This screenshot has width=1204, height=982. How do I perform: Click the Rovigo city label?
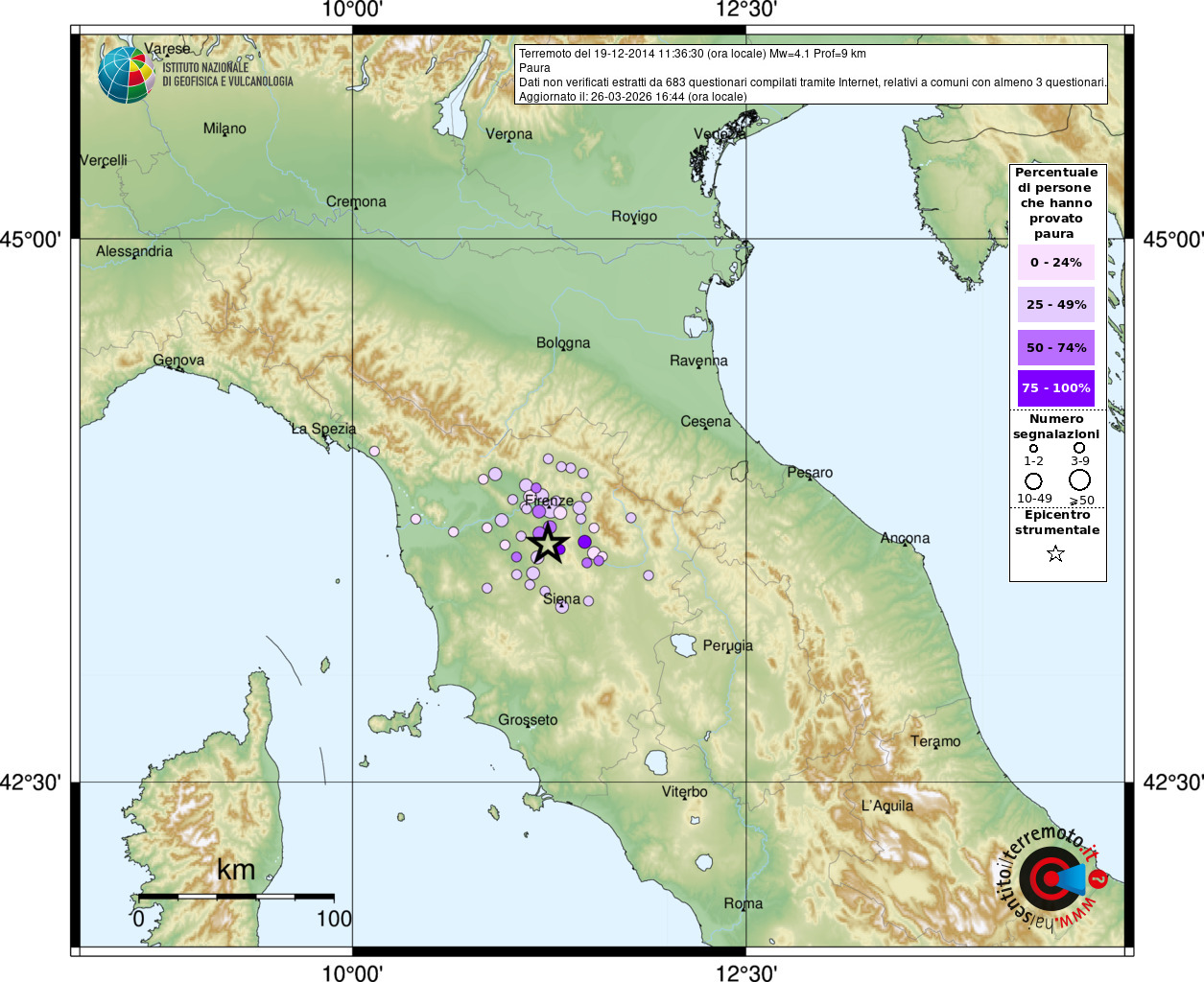pyautogui.click(x=634, y=217)
